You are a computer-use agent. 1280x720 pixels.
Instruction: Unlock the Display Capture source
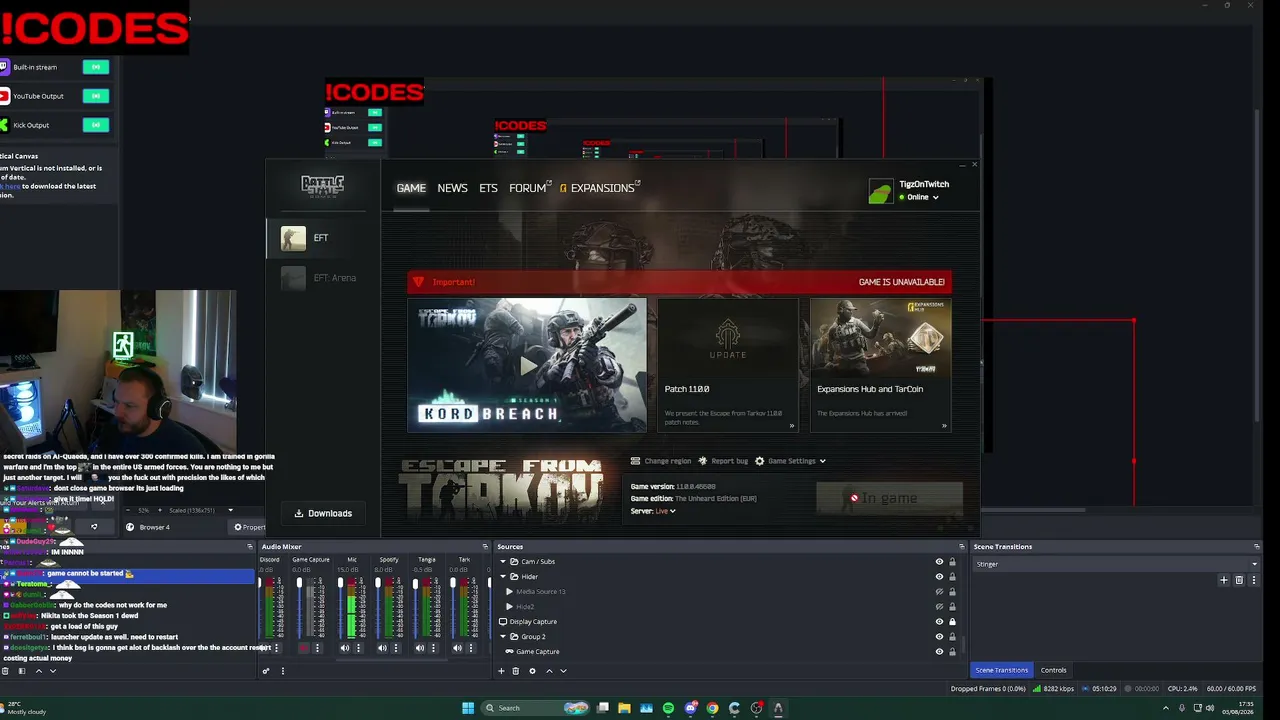pos(952,622)
